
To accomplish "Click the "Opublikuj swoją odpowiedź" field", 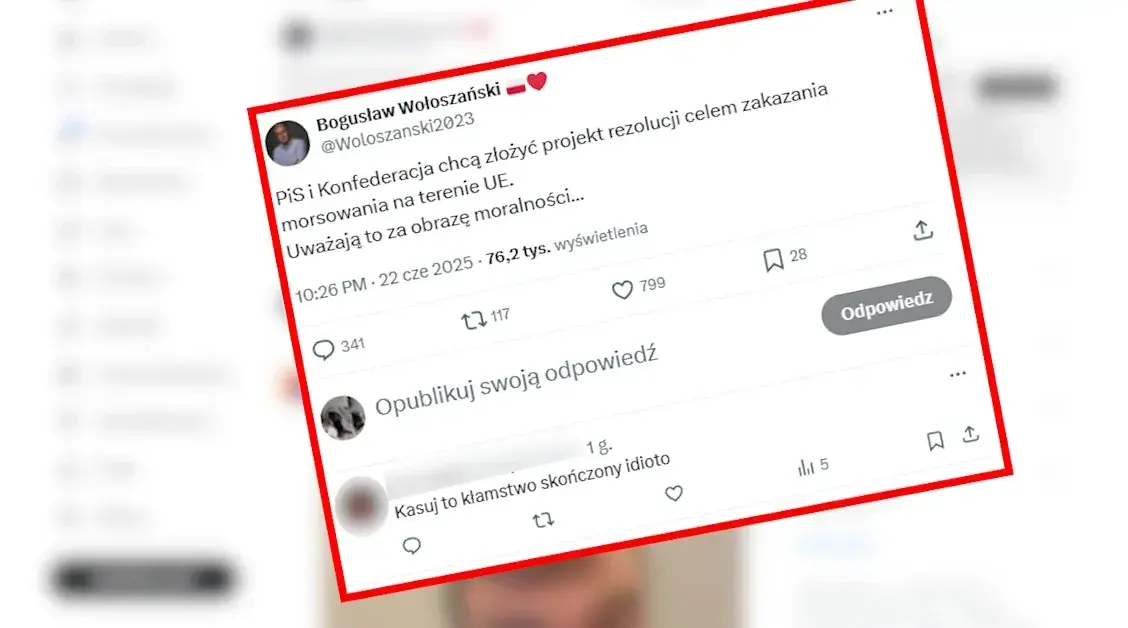I will [516, 381].
